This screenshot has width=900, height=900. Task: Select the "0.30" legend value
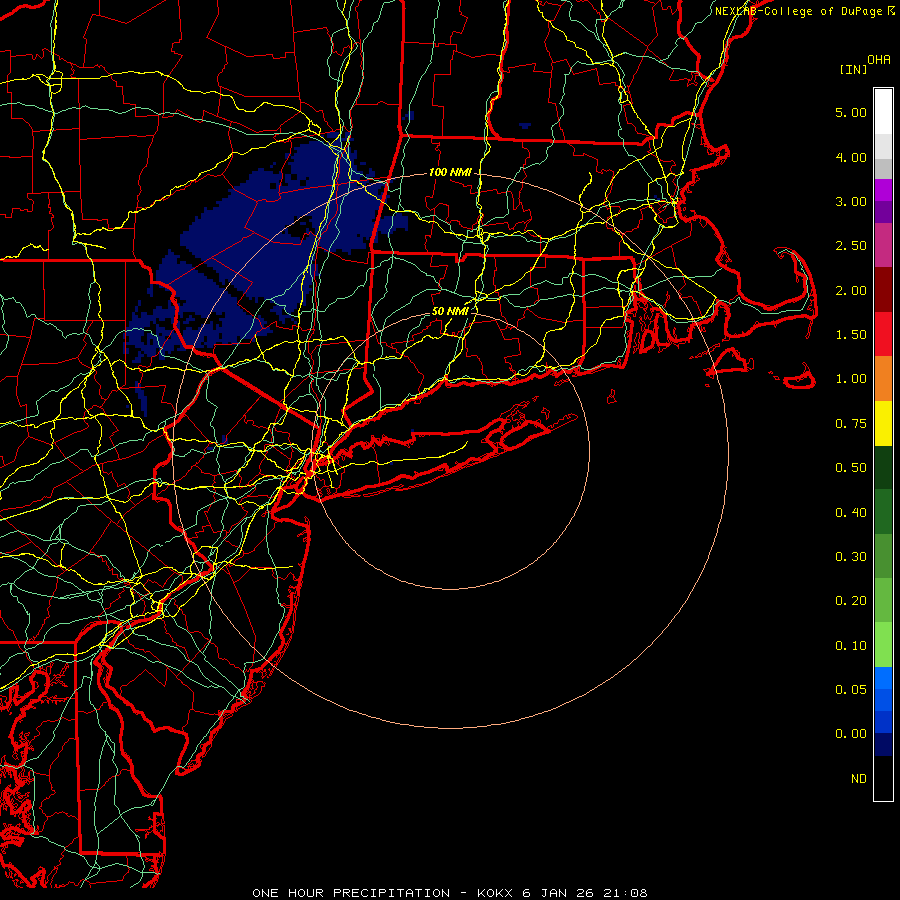coord(851,557)
